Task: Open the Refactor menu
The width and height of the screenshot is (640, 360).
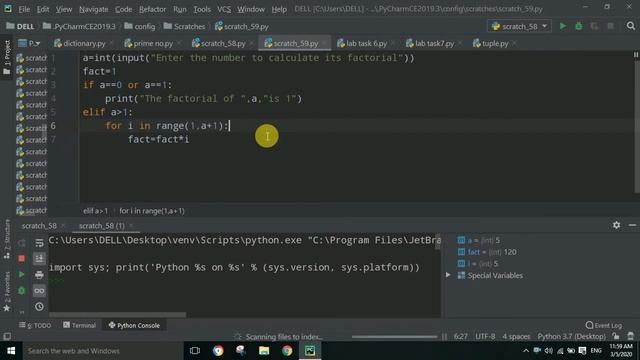Action: click(152, 9)
